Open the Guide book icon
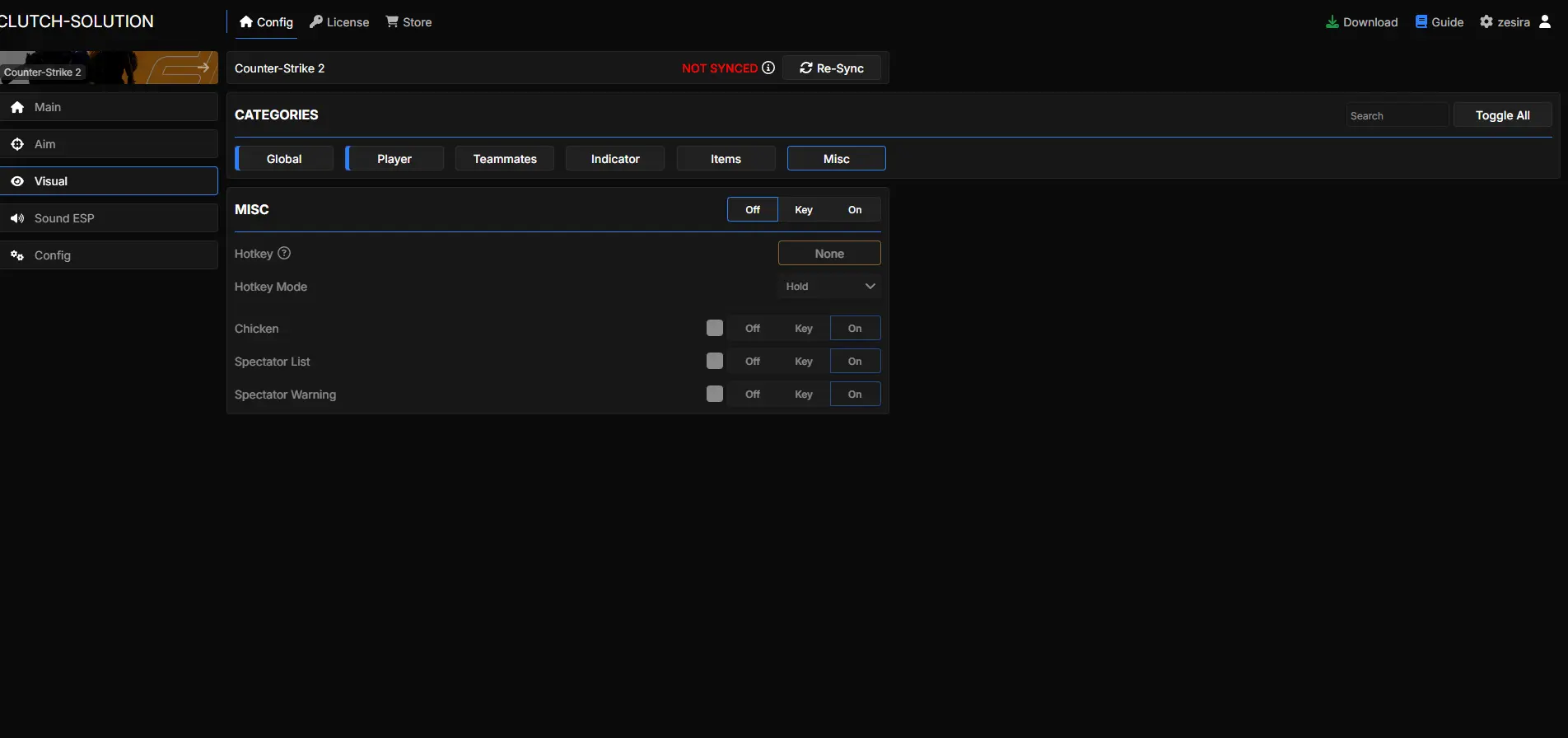This screenshot has height=738, width=1568. [1421, 22]
